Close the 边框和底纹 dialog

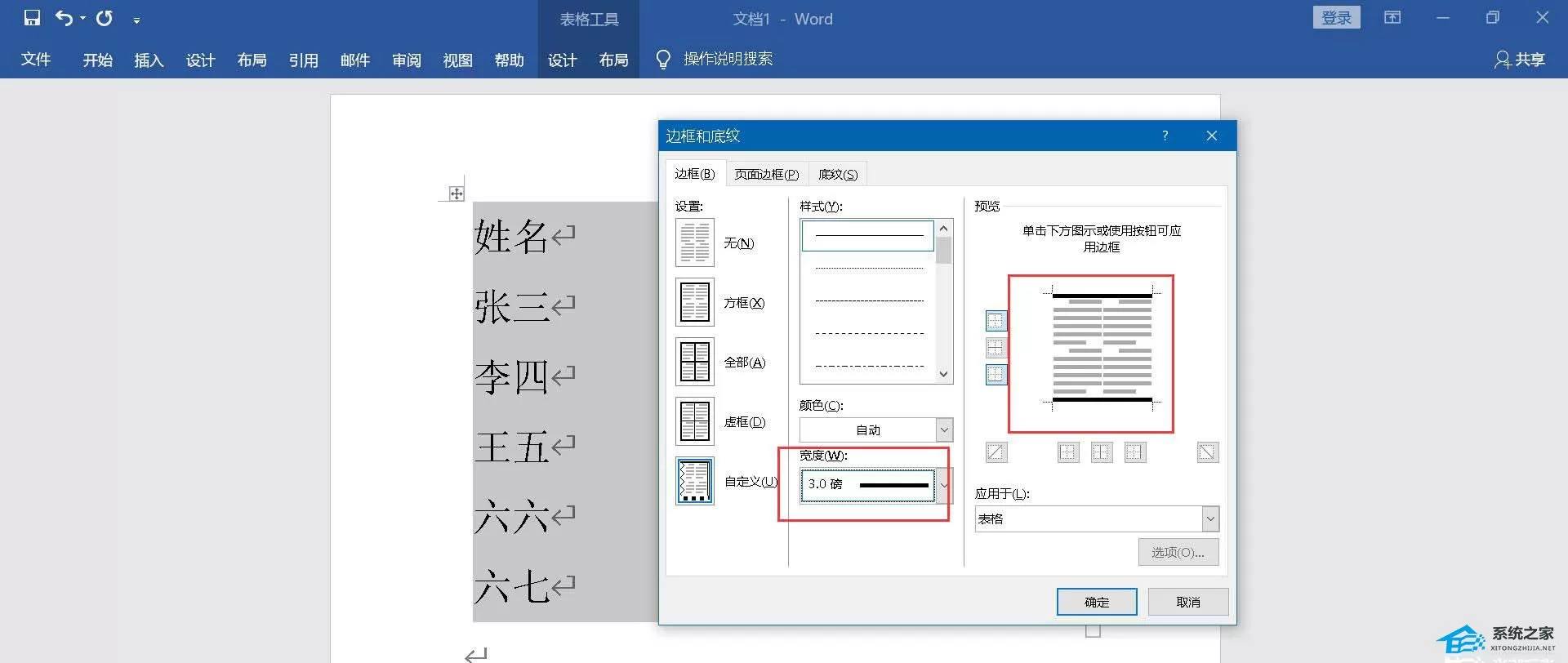click(1211, 136)
